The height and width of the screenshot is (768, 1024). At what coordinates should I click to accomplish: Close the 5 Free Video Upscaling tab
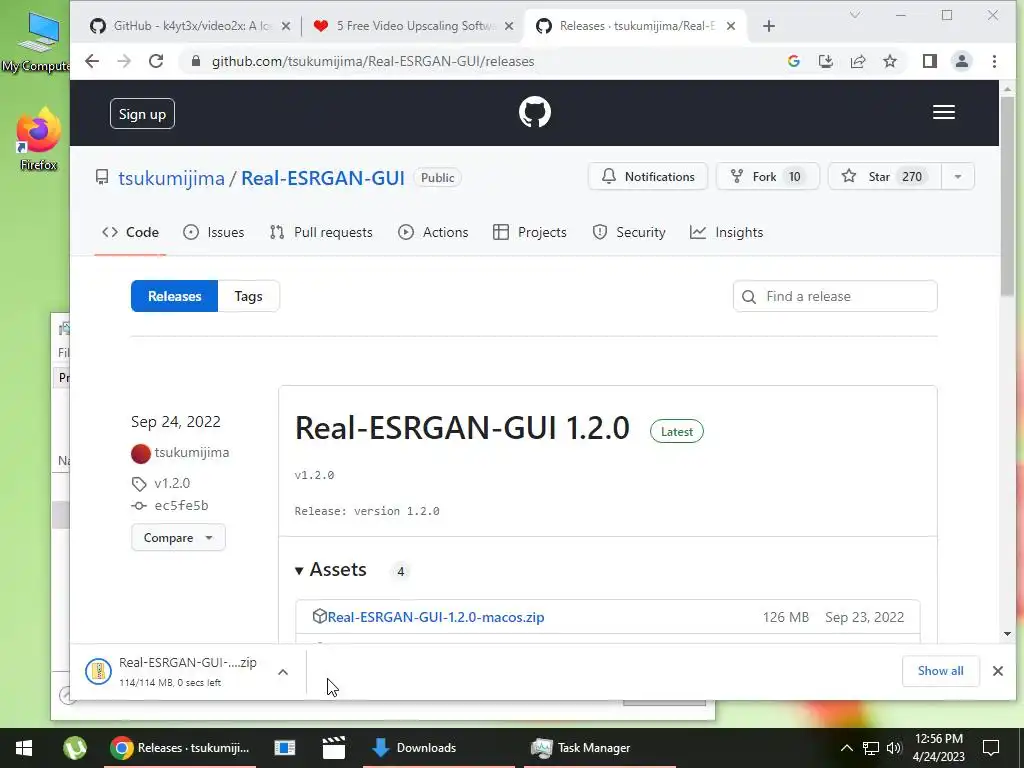click(x=509, y=26)
